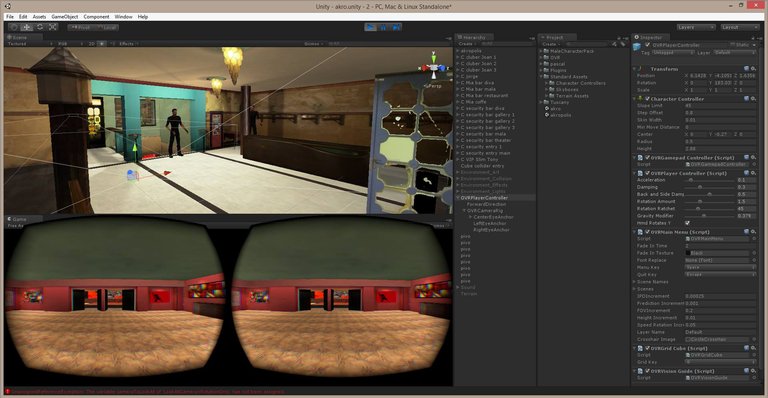Expand the Scene Names array
Screen dimensions: 768x398
635,282
